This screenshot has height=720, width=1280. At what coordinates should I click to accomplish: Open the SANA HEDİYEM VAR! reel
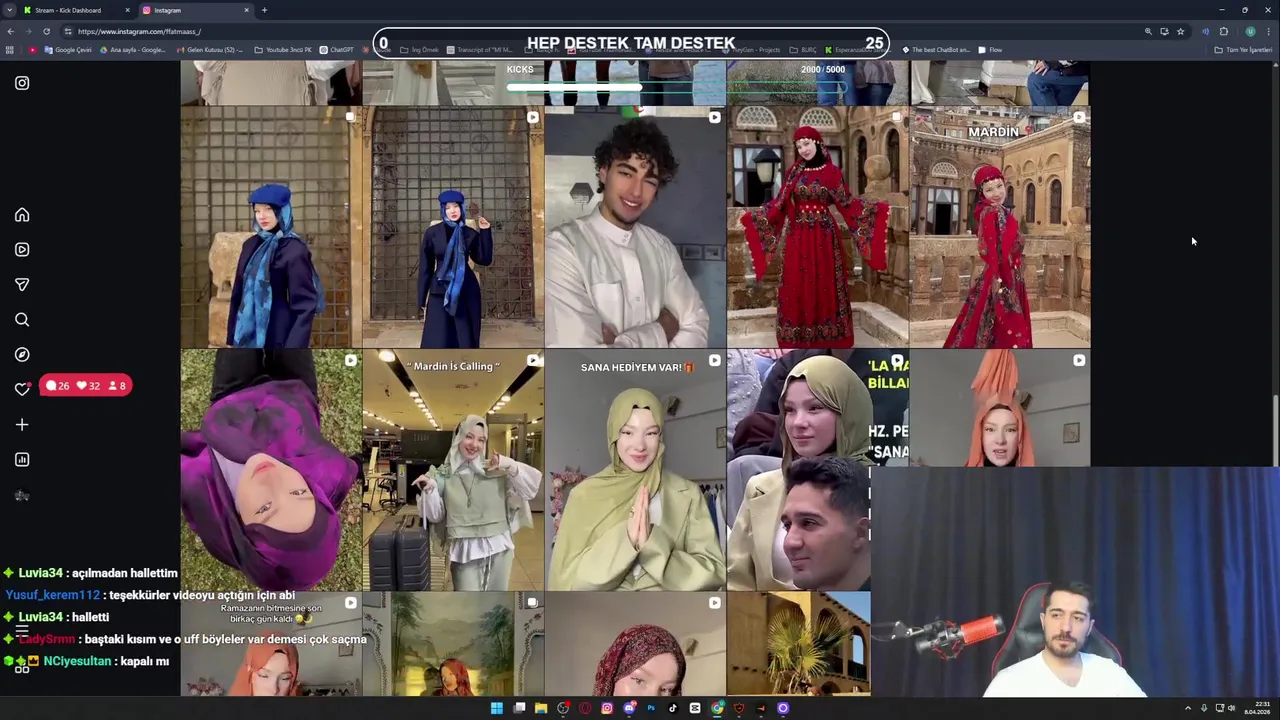[x=635, y=470]
